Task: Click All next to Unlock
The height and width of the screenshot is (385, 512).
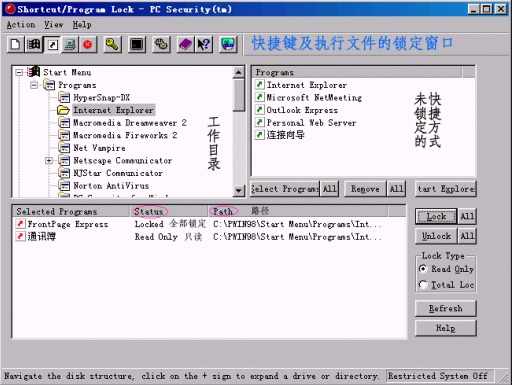Action: coord(467,236)
